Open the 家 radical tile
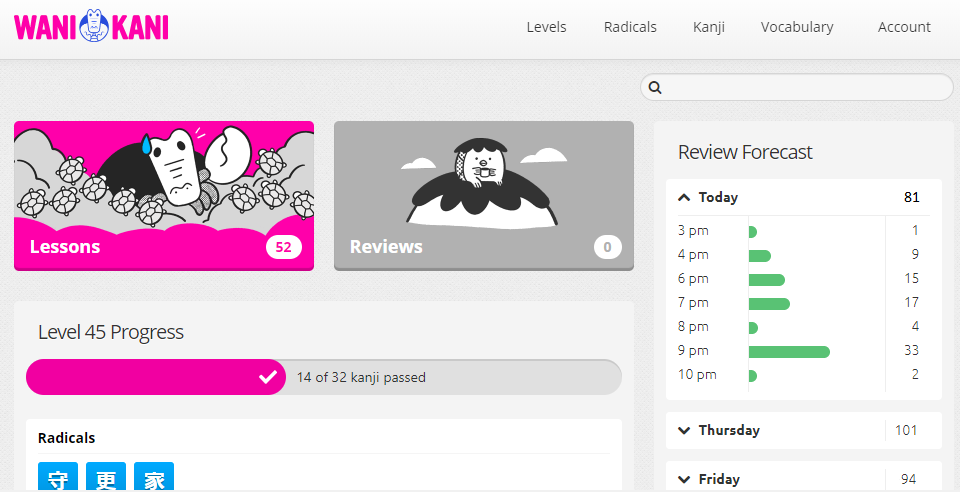The height and width of the screenshot is (492, 960). 154,477
